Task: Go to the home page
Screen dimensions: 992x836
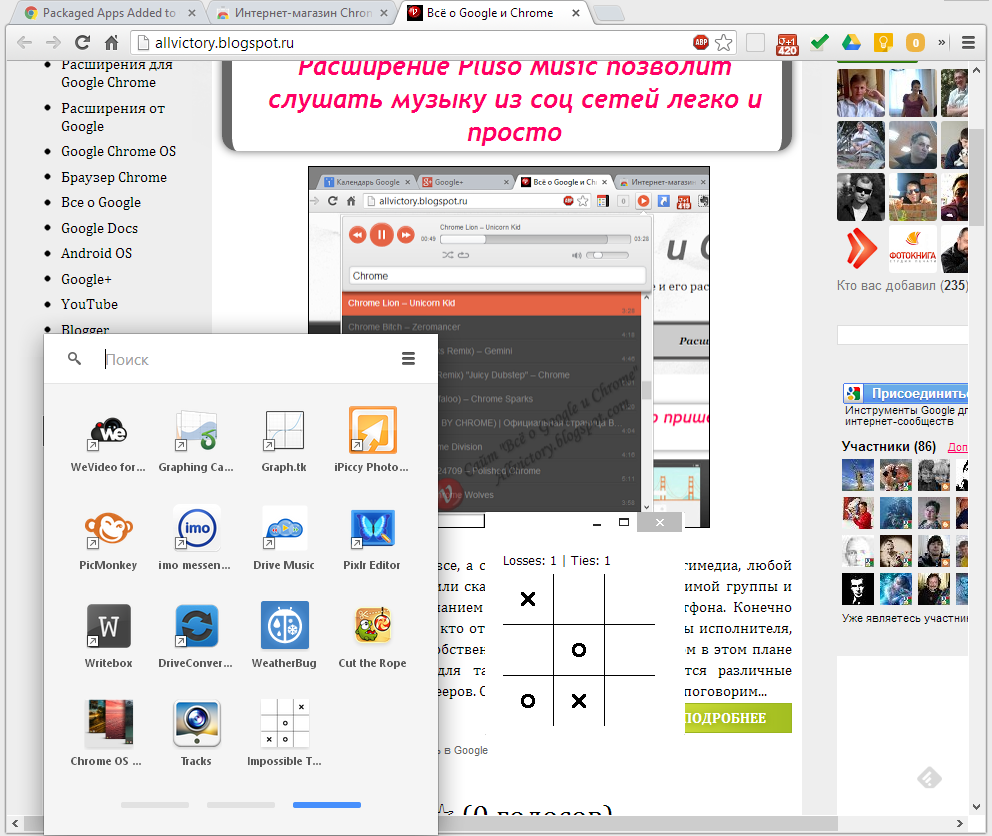Action: point(111,42)
